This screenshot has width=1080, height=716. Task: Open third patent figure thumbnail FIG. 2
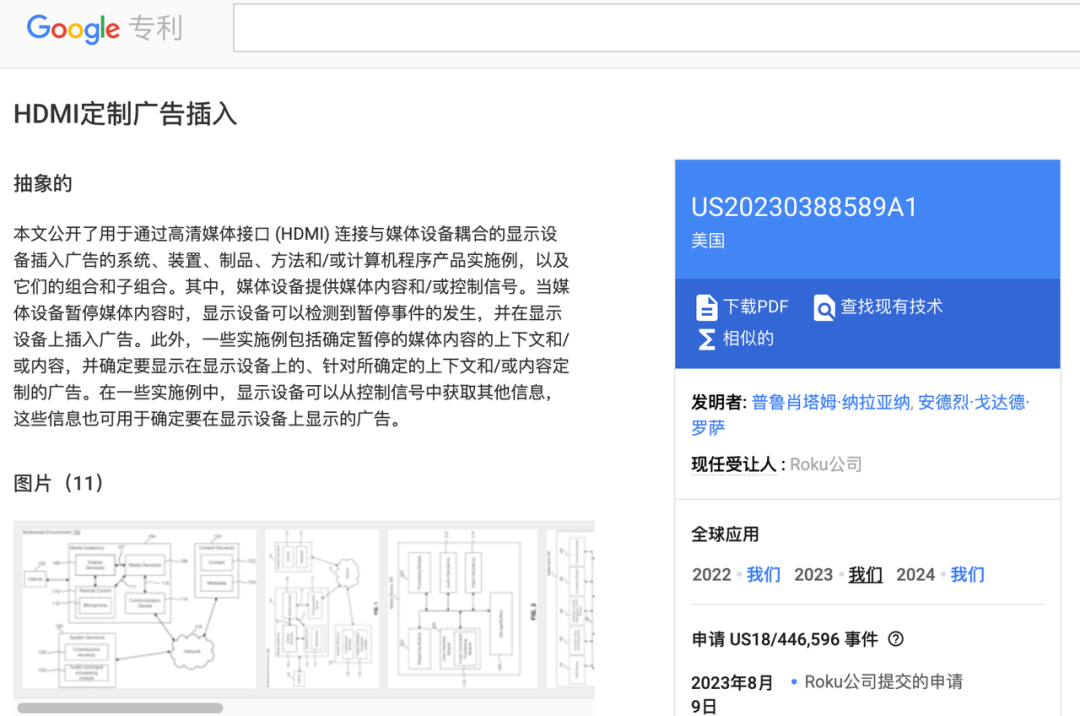(463, 609)
